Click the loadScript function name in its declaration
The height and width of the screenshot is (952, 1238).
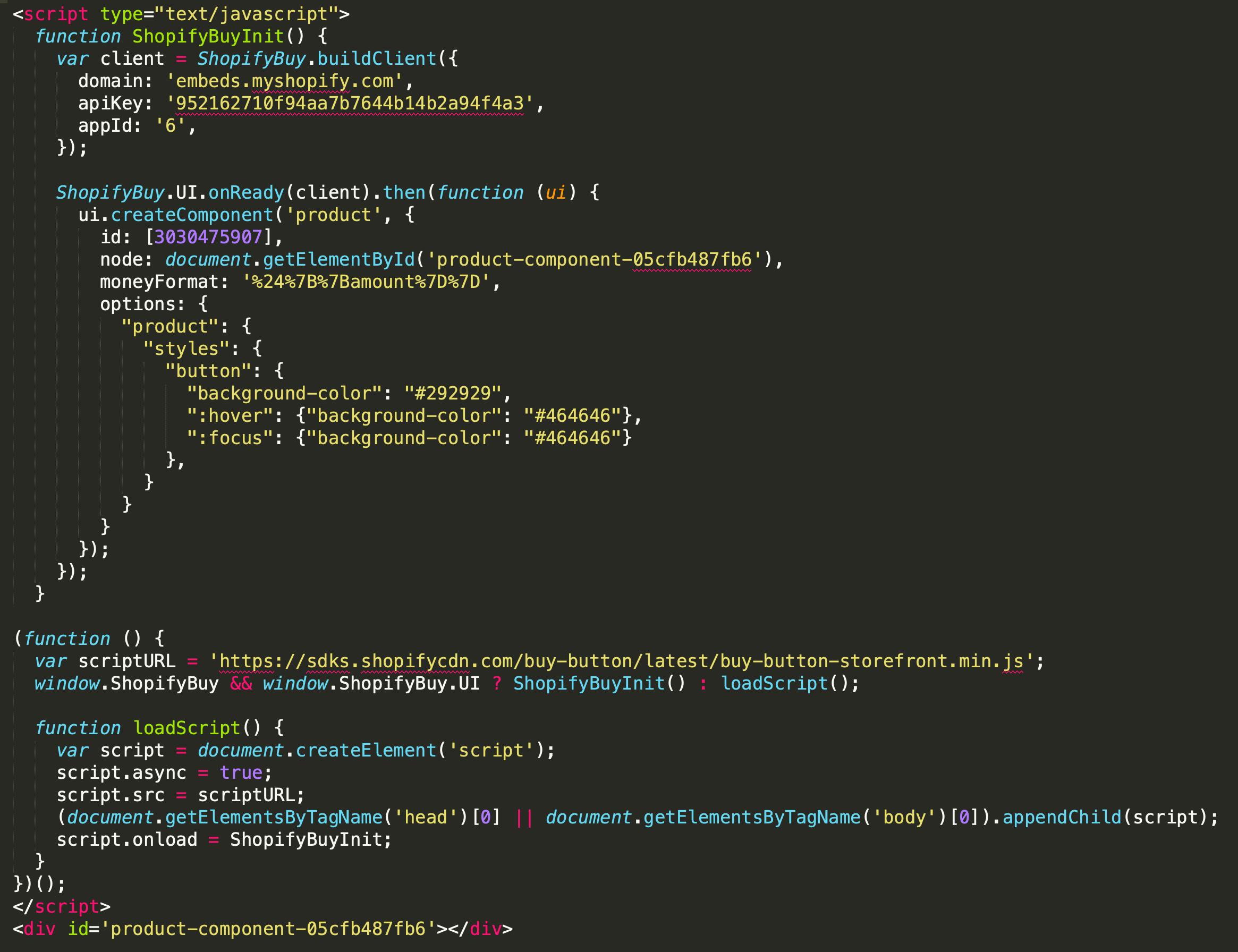pos(186,728)
